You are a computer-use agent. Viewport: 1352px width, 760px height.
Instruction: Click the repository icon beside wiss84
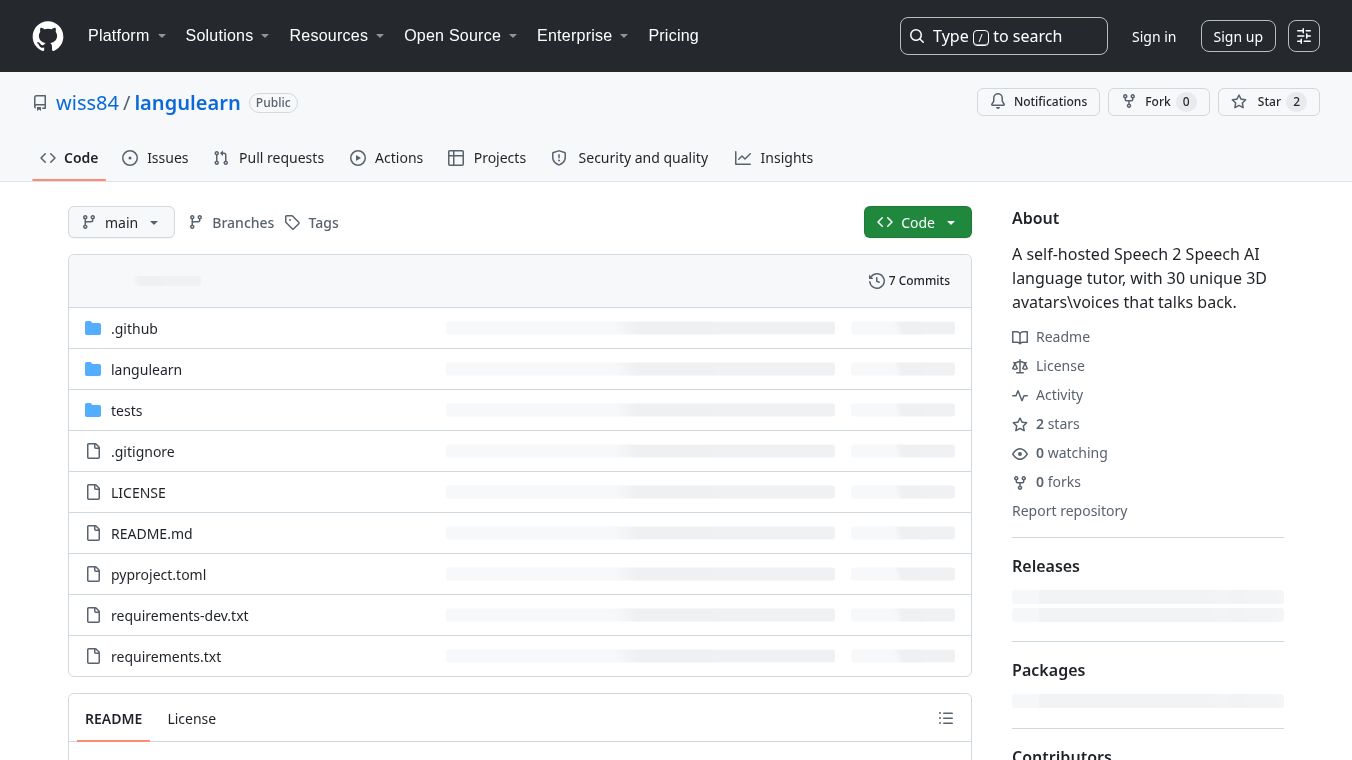pyautogui.click(x=40, y=103)
